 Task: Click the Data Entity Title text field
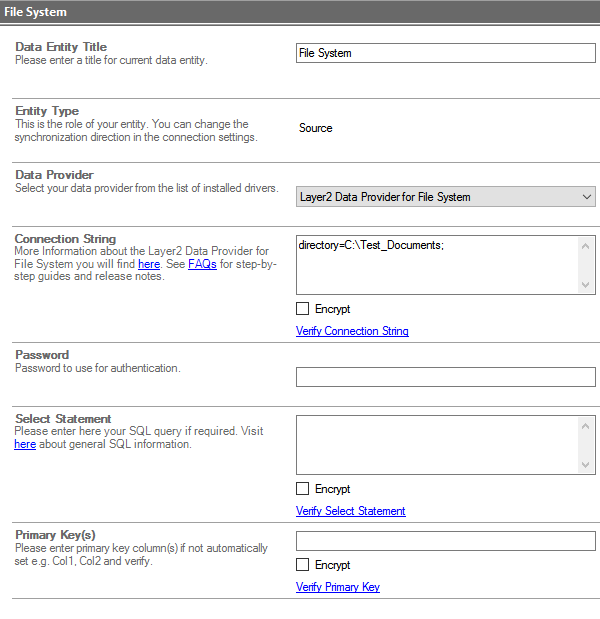pyautogui.click(x=445, y=53)
